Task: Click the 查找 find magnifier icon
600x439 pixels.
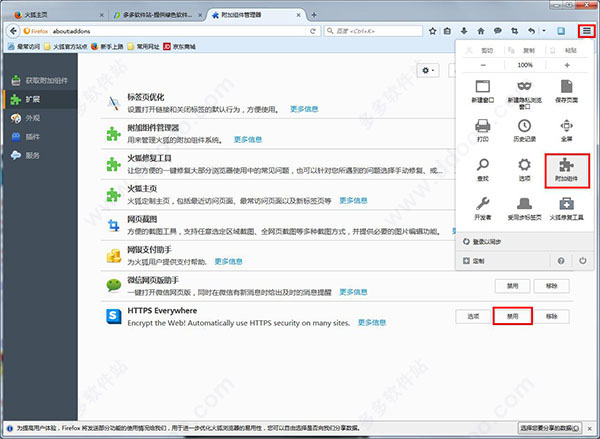Action: click(483, 170)
